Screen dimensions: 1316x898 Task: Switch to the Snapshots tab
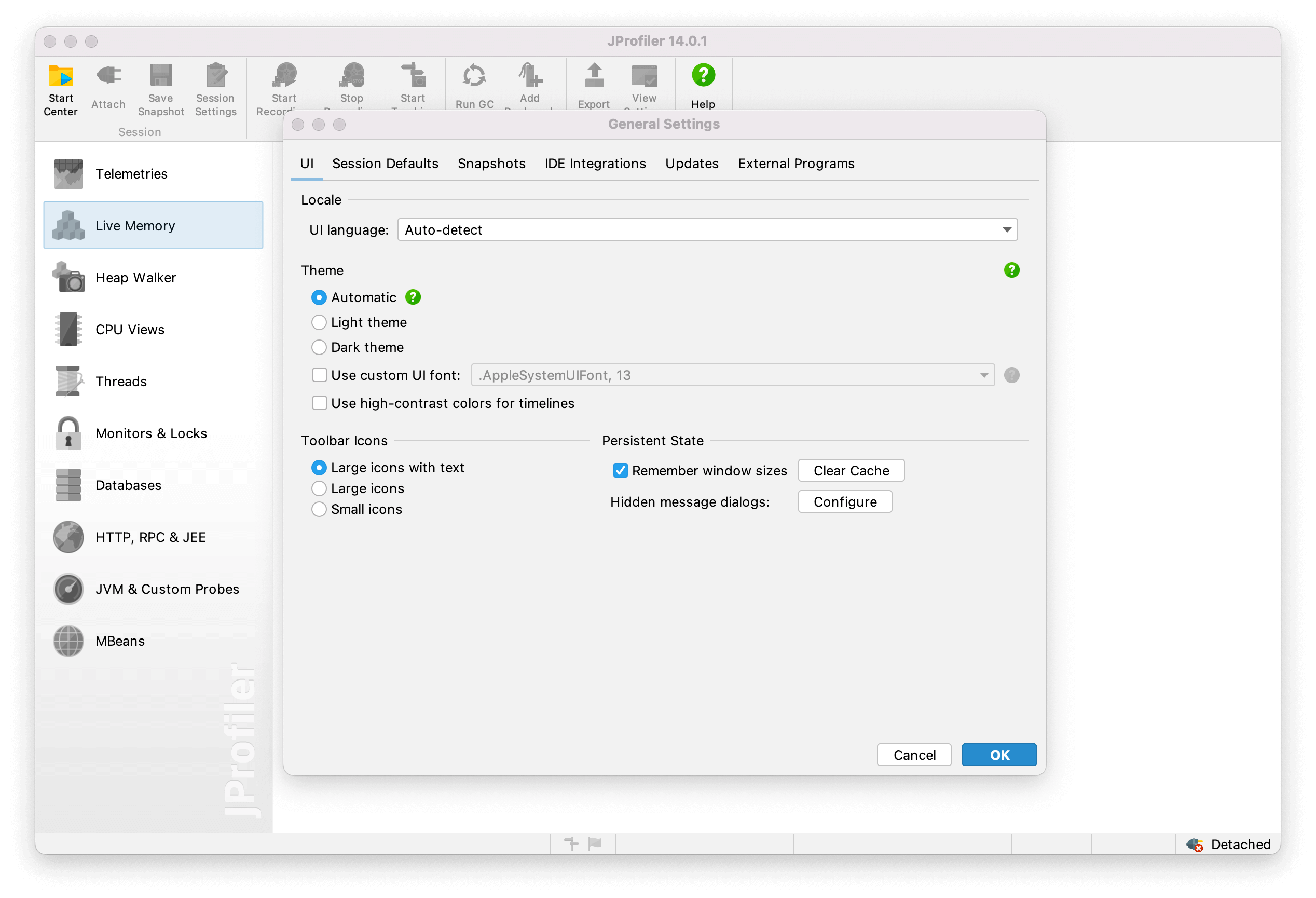[491, 163]
